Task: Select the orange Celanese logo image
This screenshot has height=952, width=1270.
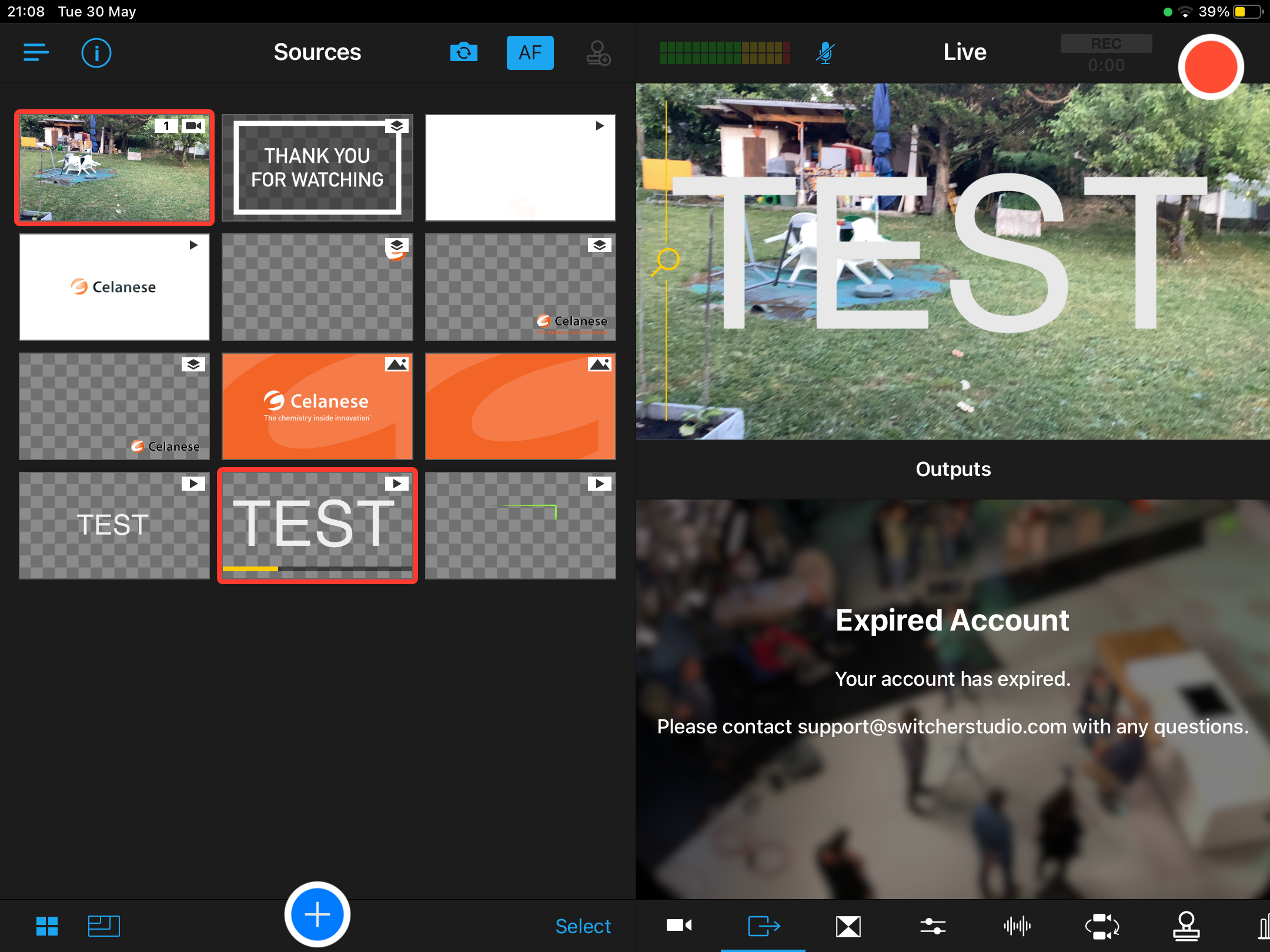Action: click(x=317, y=406)
